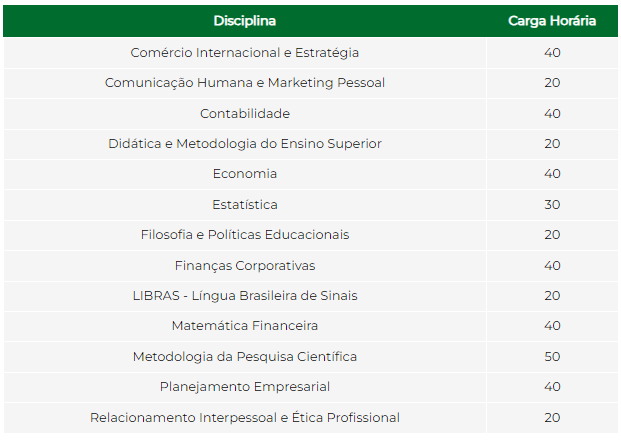Click Filosofia e Políticas Educacionais
Image resolution: width=621 pixels, height=440 pixels.
tap(244, 235)
